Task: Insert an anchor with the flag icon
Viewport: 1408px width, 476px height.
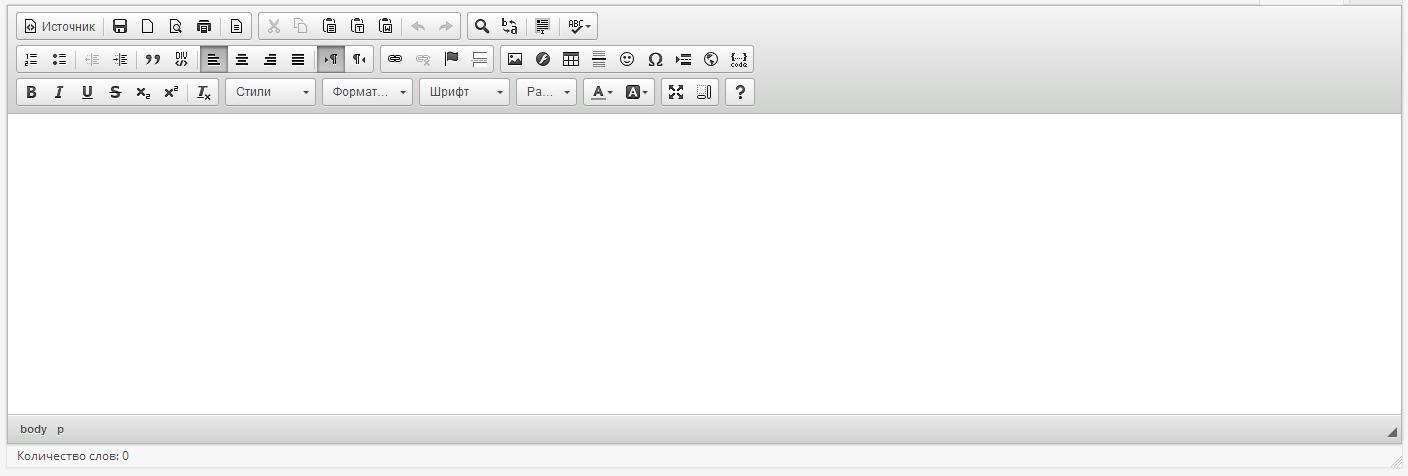Action: [x=451, y=59]
